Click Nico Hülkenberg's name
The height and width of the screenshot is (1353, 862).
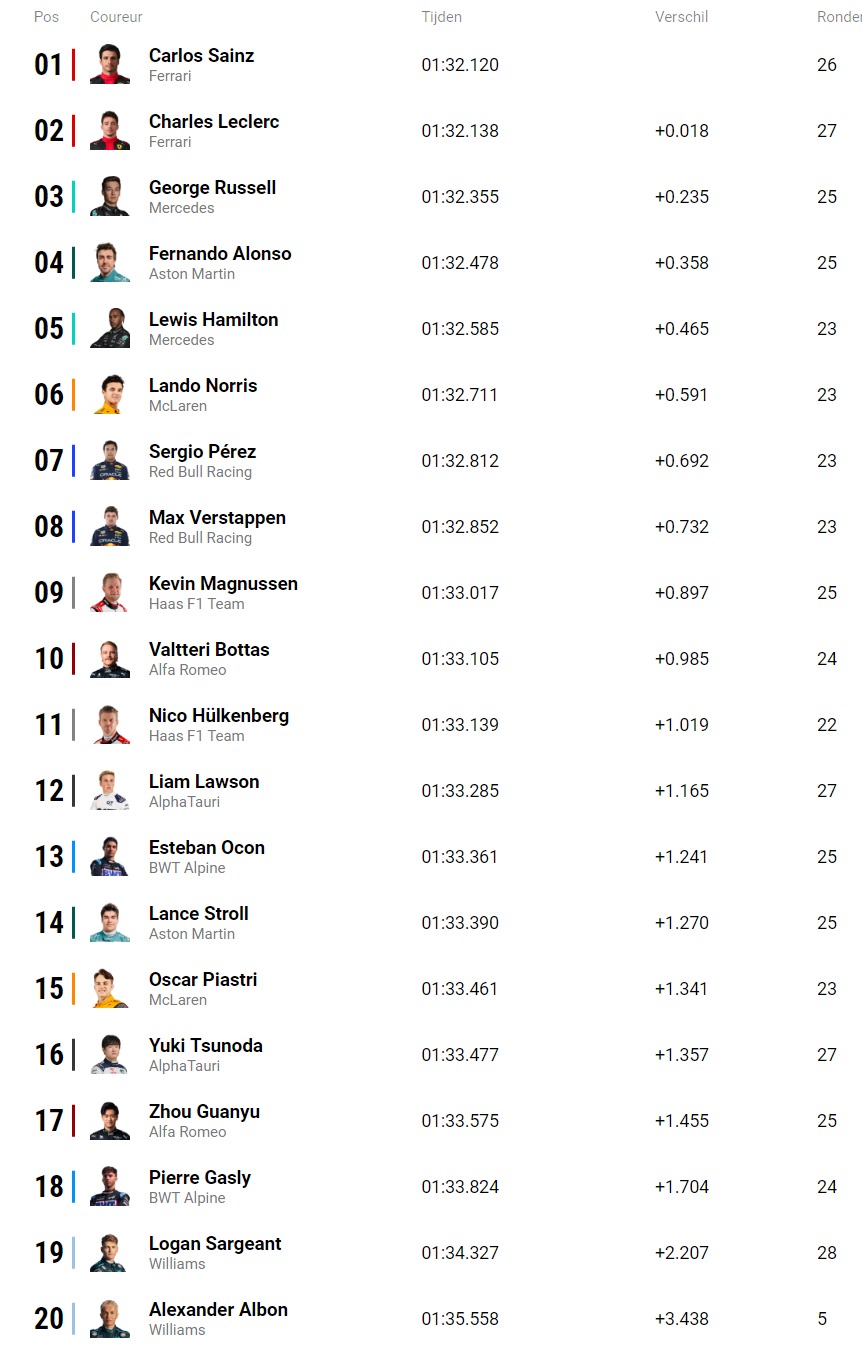coord(219,716)
